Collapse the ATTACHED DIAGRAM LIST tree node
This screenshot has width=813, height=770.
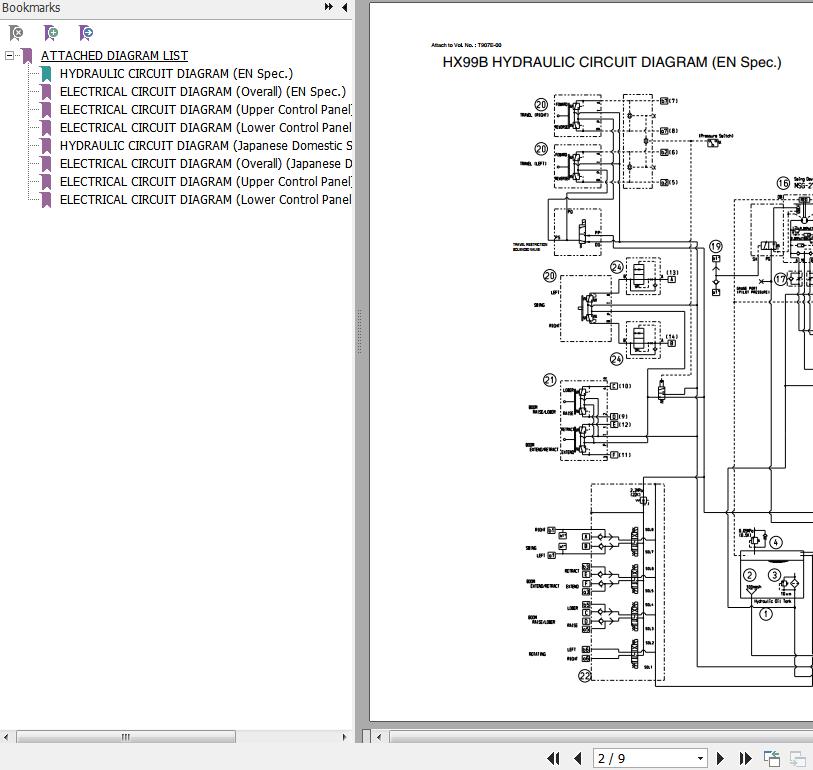(9, 55)
